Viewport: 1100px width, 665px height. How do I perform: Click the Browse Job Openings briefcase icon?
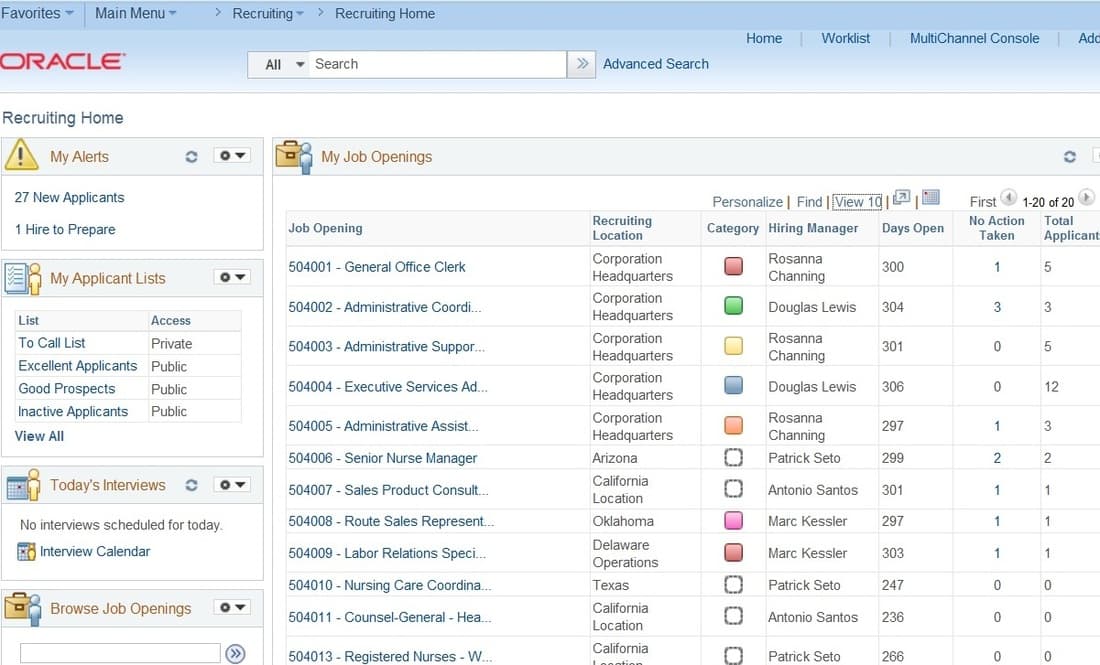[22, 607]
